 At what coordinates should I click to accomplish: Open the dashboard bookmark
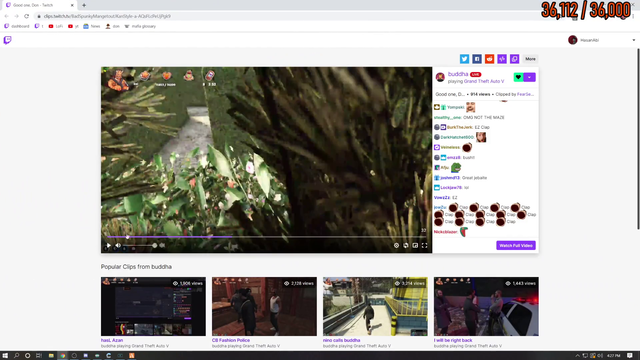(x=17, y=26)
